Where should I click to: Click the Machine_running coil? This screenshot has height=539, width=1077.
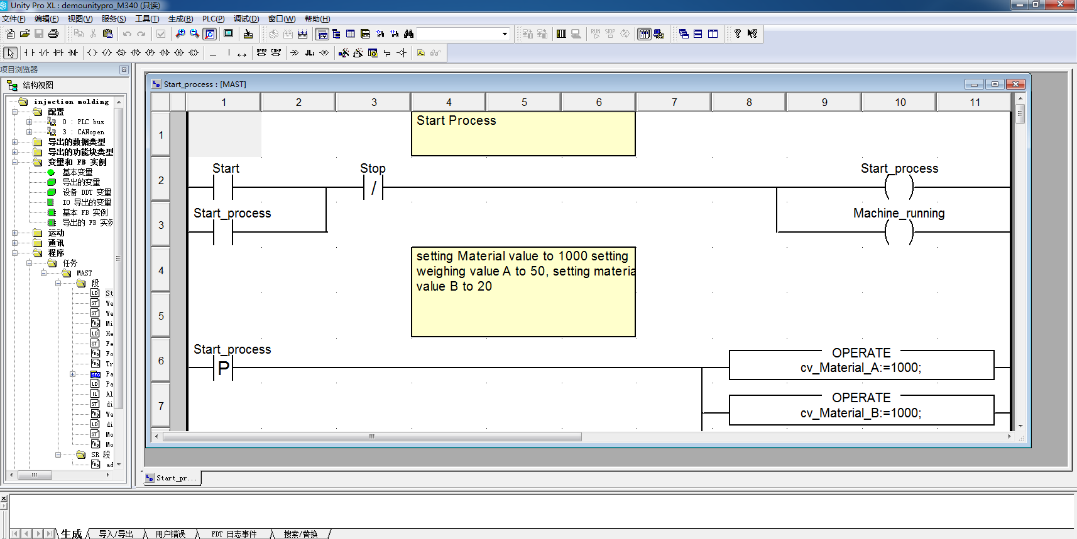tap(898, 232)
